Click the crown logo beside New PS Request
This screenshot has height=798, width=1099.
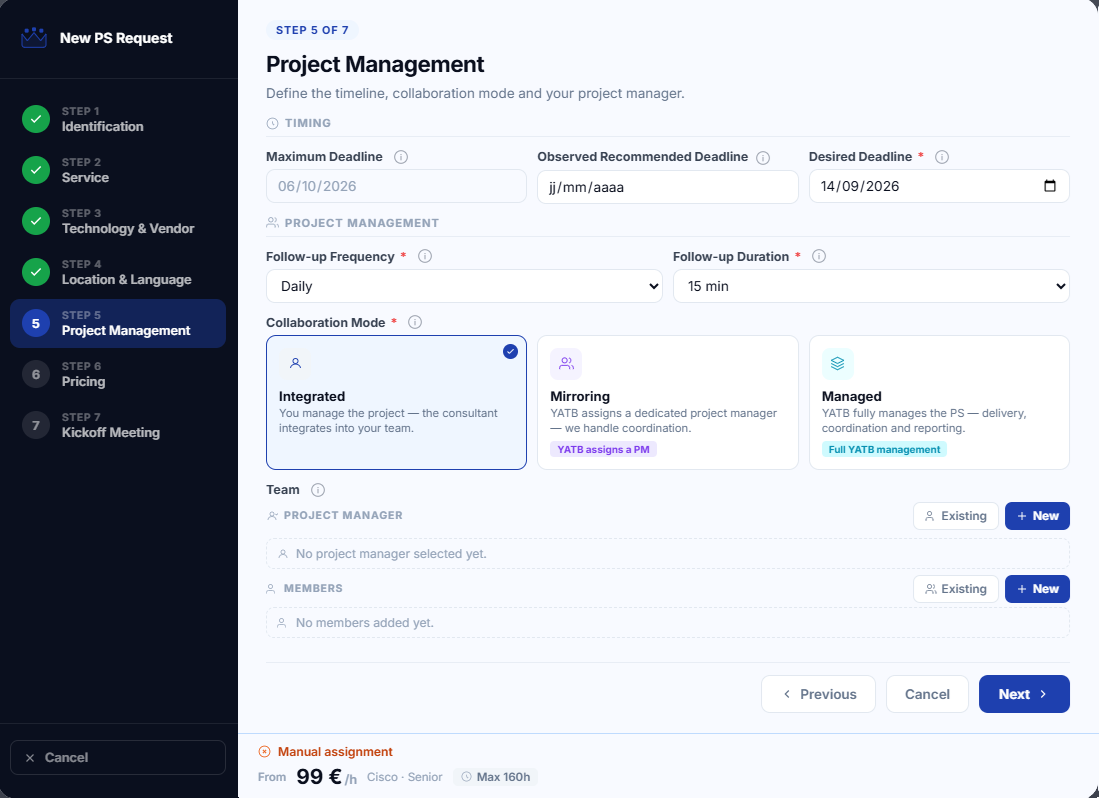coord(34,38)
